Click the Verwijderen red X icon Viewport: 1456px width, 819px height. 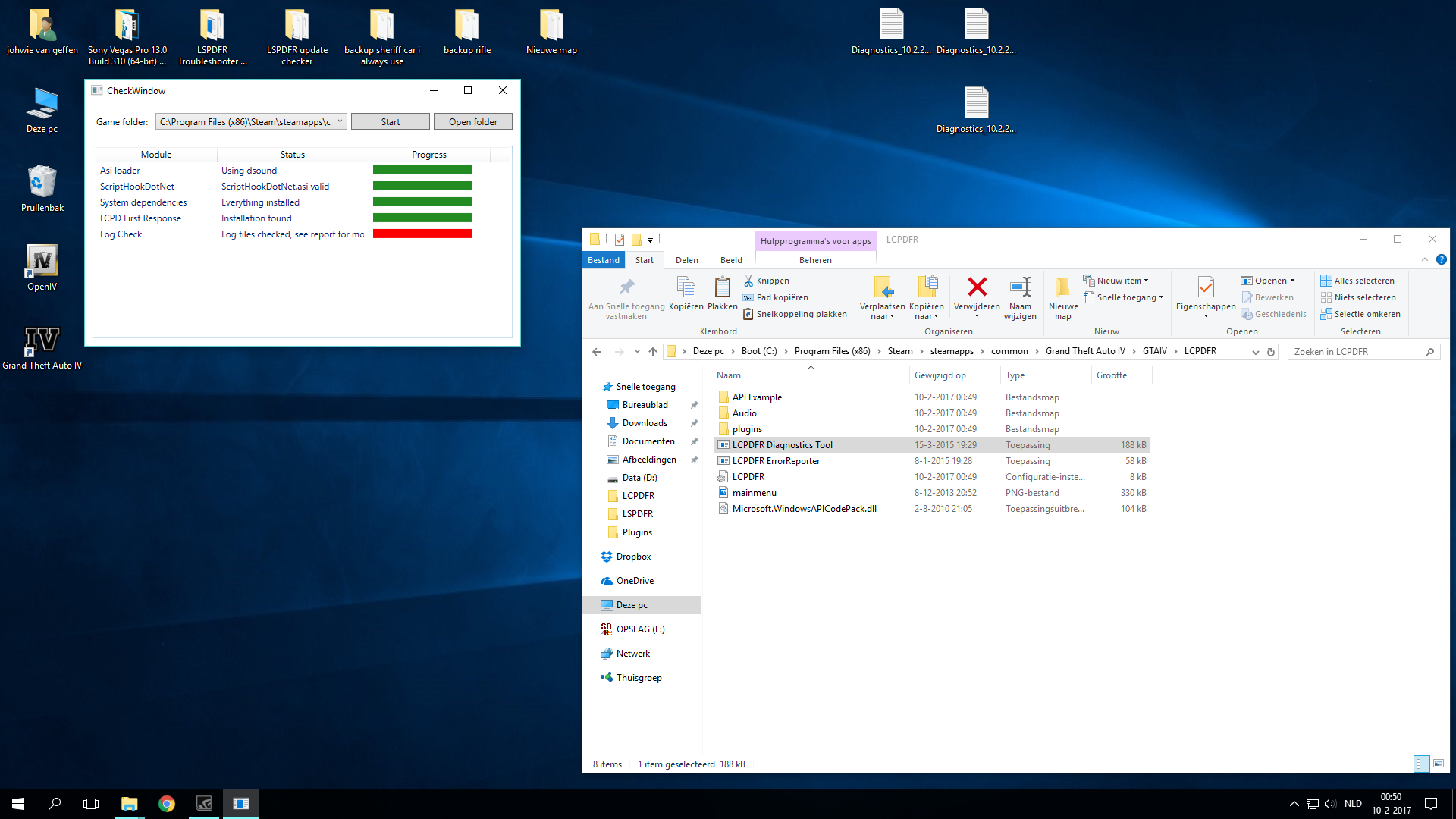click(977, 287)
